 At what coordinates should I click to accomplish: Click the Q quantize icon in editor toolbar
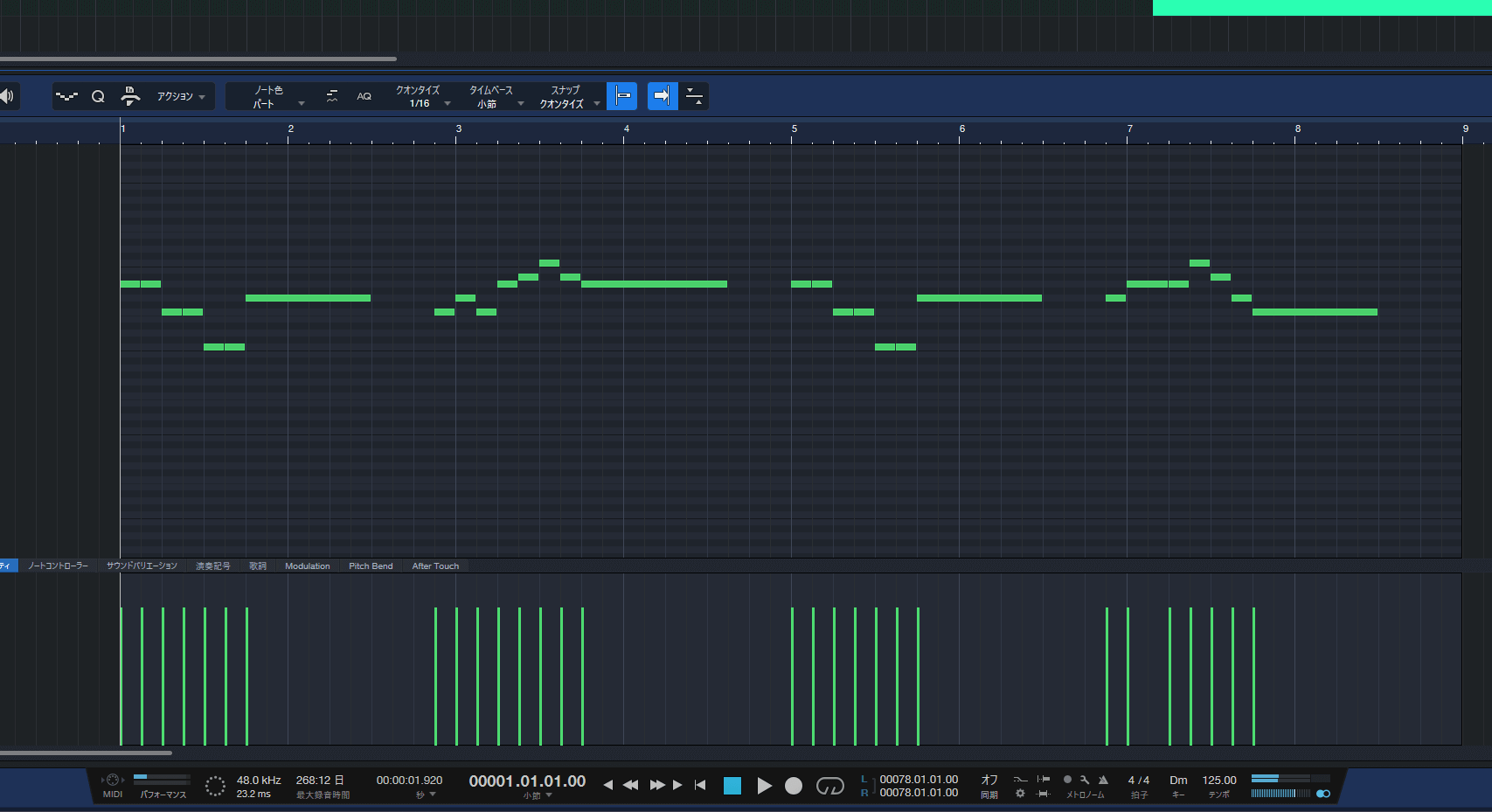coord(98,96)
